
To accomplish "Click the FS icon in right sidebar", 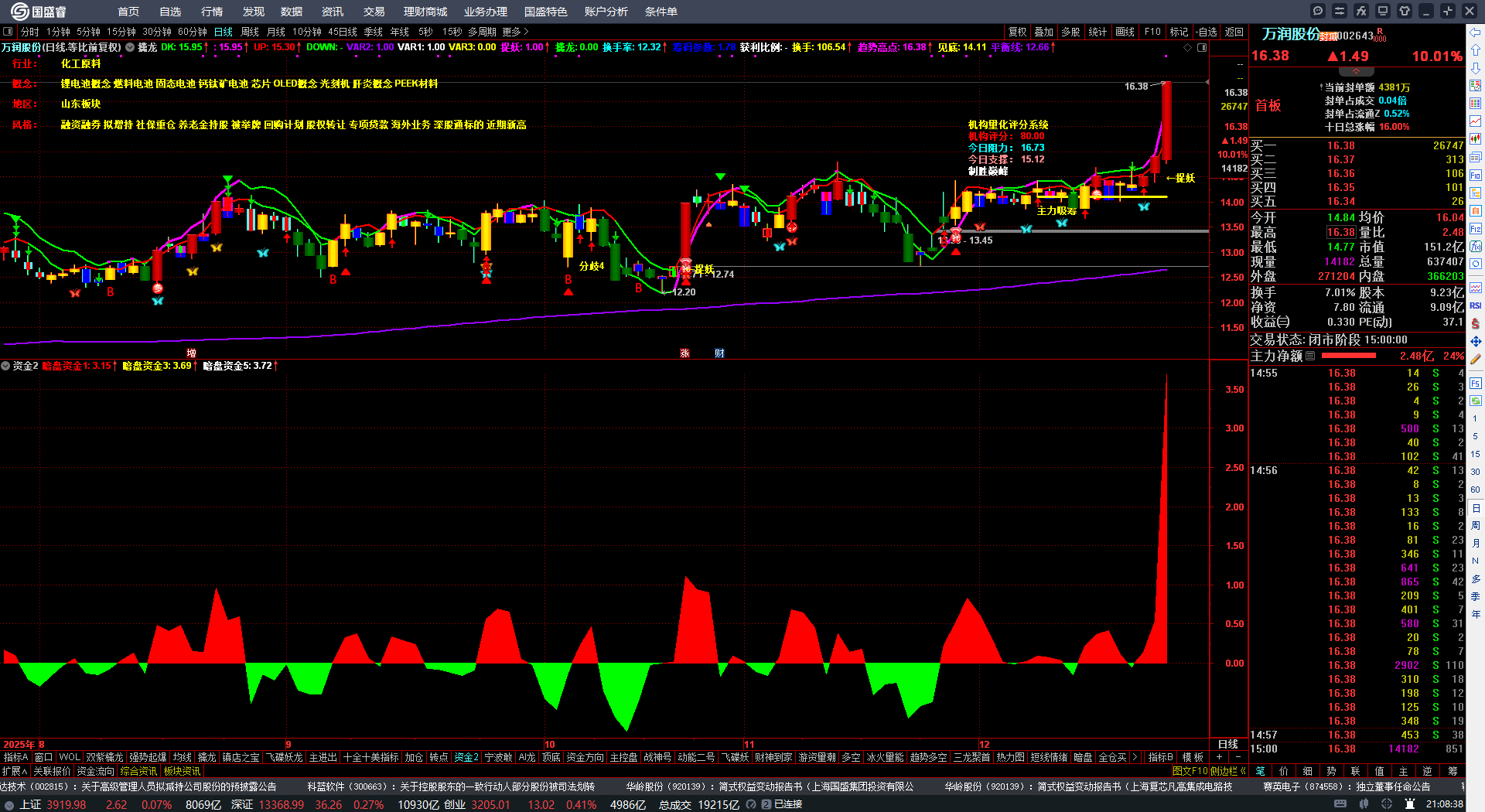I will click(1476, 383).
